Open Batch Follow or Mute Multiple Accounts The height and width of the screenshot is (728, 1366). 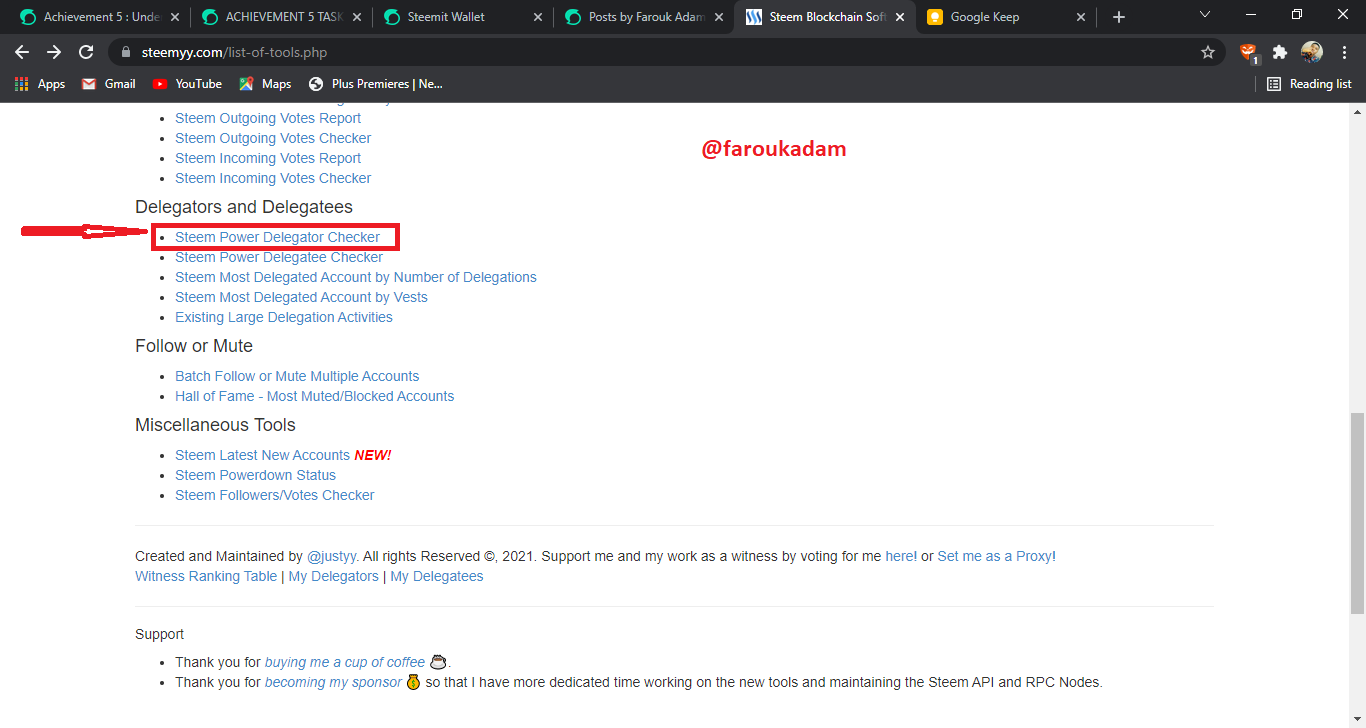pos(297,376)
